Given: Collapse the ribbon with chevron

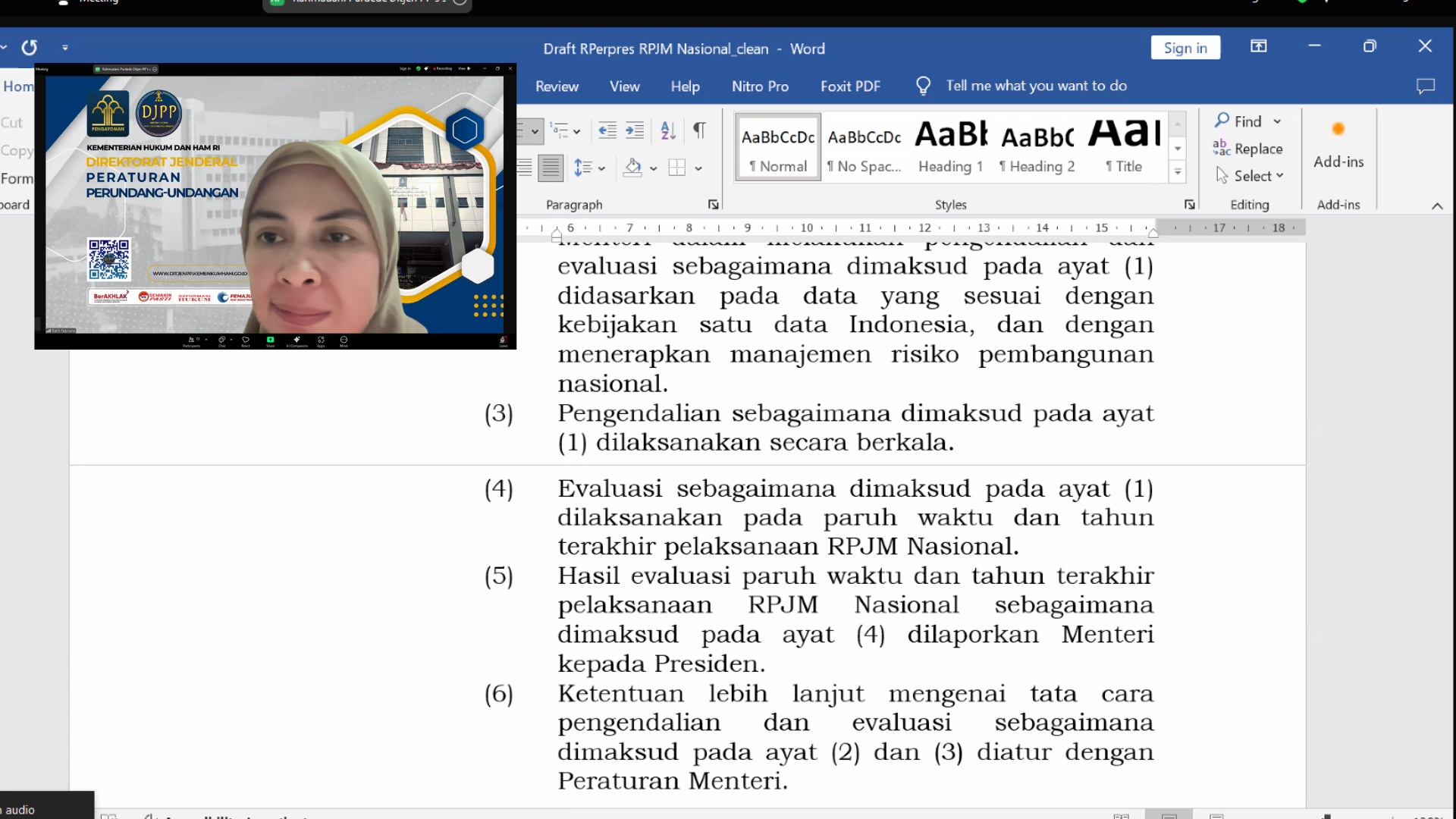Looking at the screenshot, I should click(x=1437, y=206).
